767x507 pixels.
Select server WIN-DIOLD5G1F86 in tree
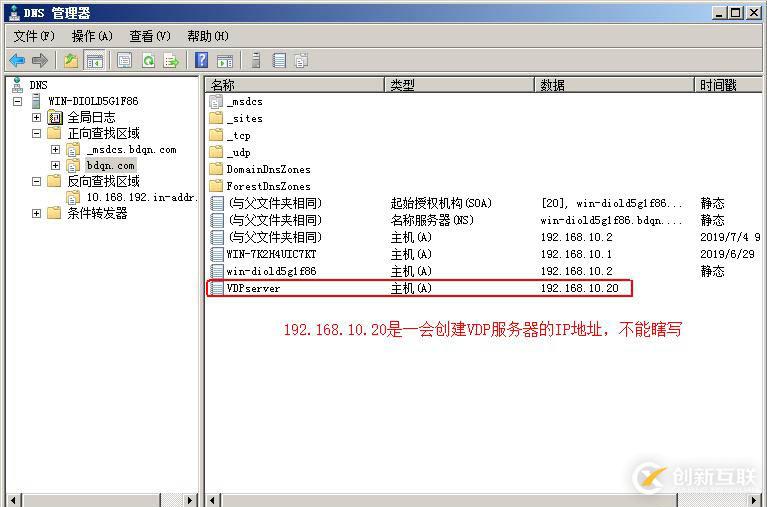coord(93,101)
